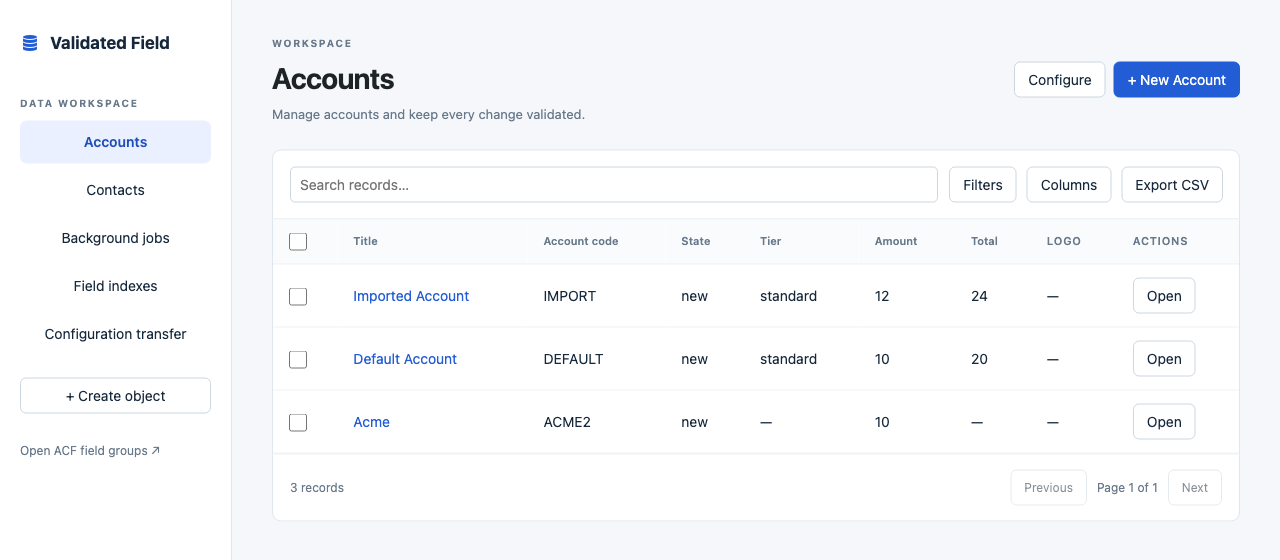Create a New Account
The image size is (1280, 560).
click(1176, 80)
